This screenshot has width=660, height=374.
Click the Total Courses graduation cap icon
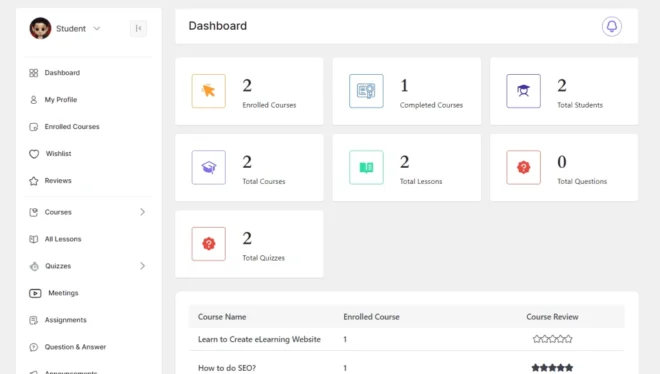tap(209, 167)
